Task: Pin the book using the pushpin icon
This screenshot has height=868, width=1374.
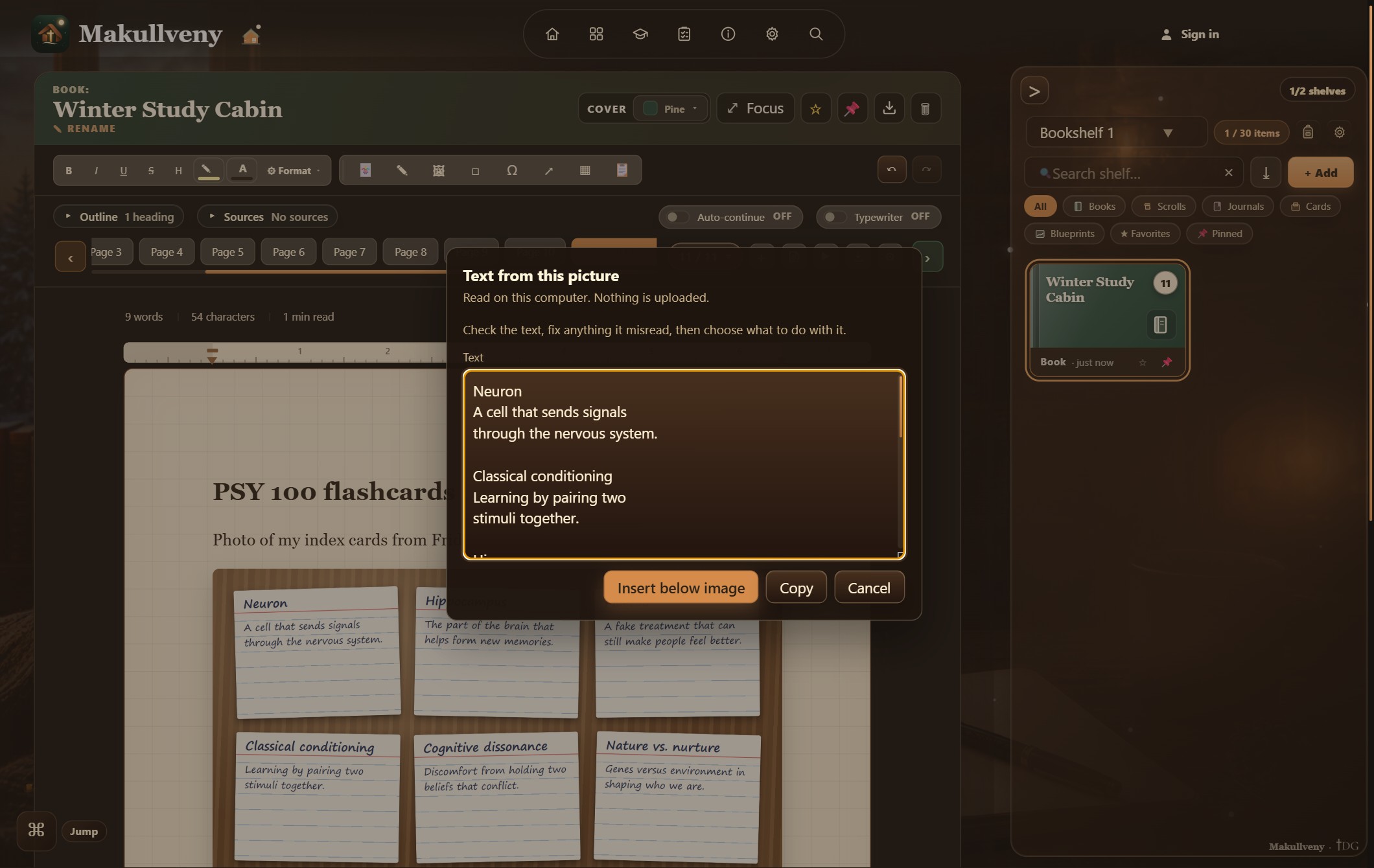Action: point(852,109)
